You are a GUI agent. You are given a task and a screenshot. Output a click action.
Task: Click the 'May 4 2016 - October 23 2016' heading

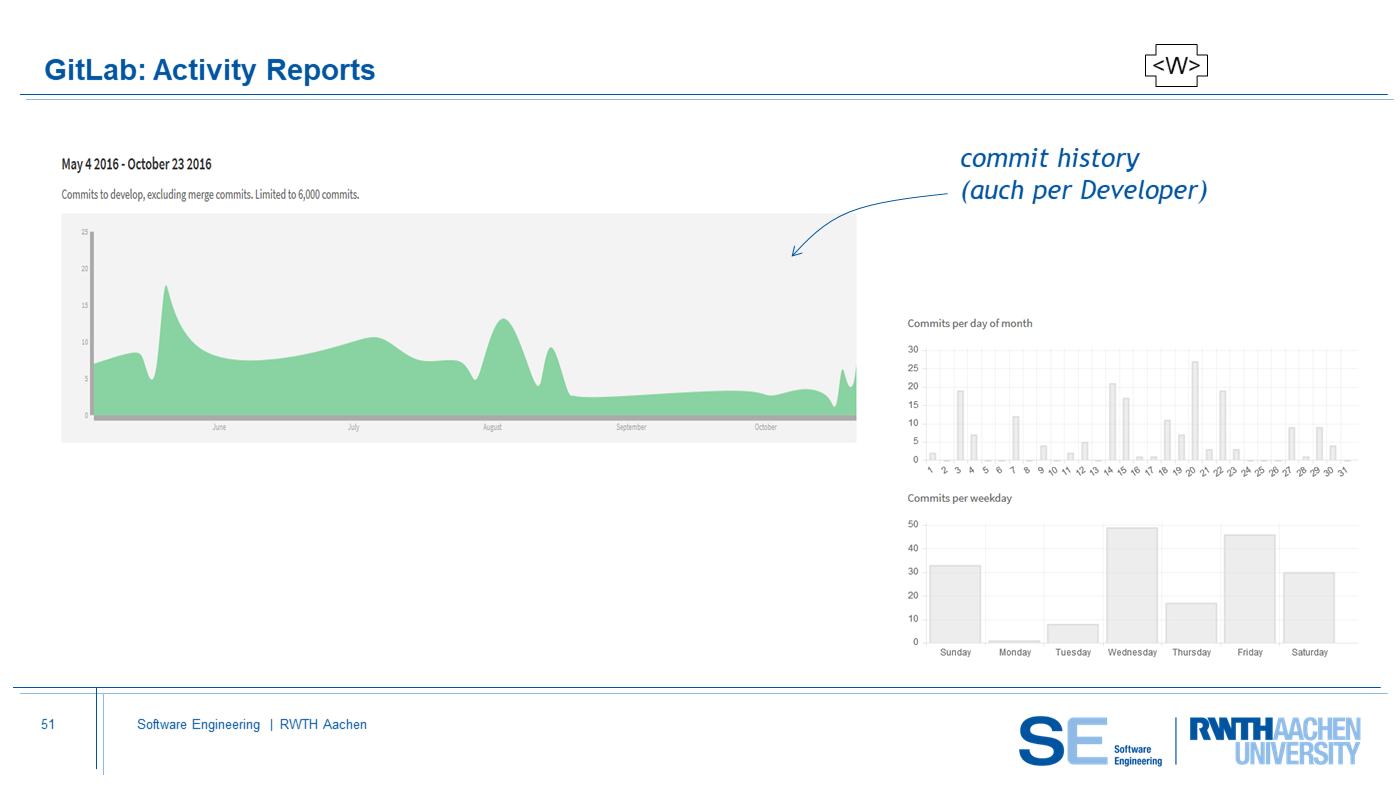(x=136, y=164)
